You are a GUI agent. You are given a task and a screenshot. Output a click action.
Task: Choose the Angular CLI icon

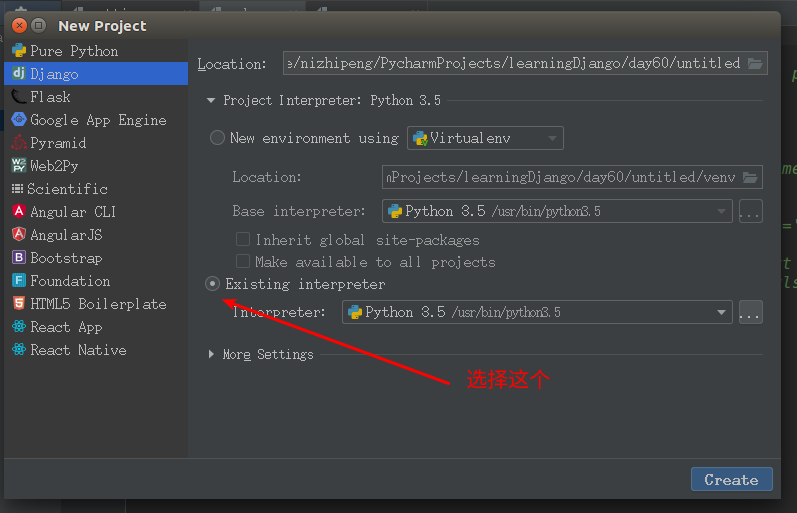pyautogui.click(x=19, y=211)
